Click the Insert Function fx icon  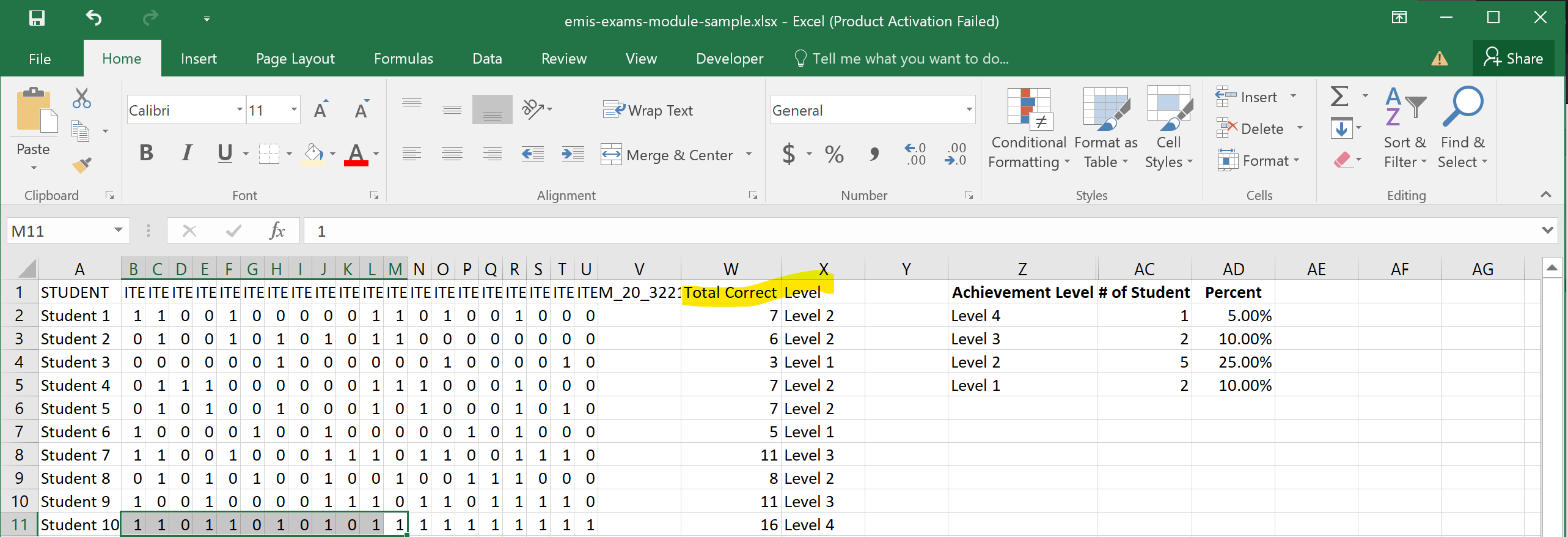(x=277, y=231)
